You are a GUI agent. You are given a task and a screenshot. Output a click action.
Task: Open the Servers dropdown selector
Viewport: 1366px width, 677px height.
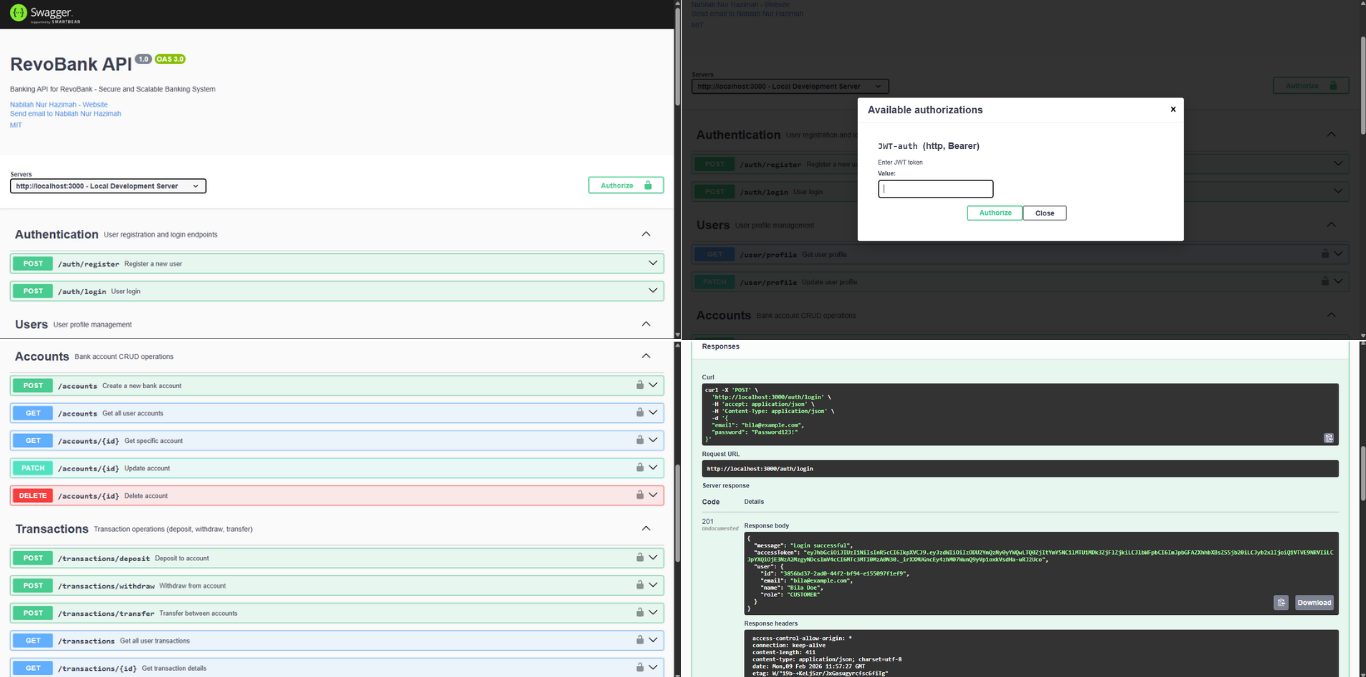tap(108, 186)
